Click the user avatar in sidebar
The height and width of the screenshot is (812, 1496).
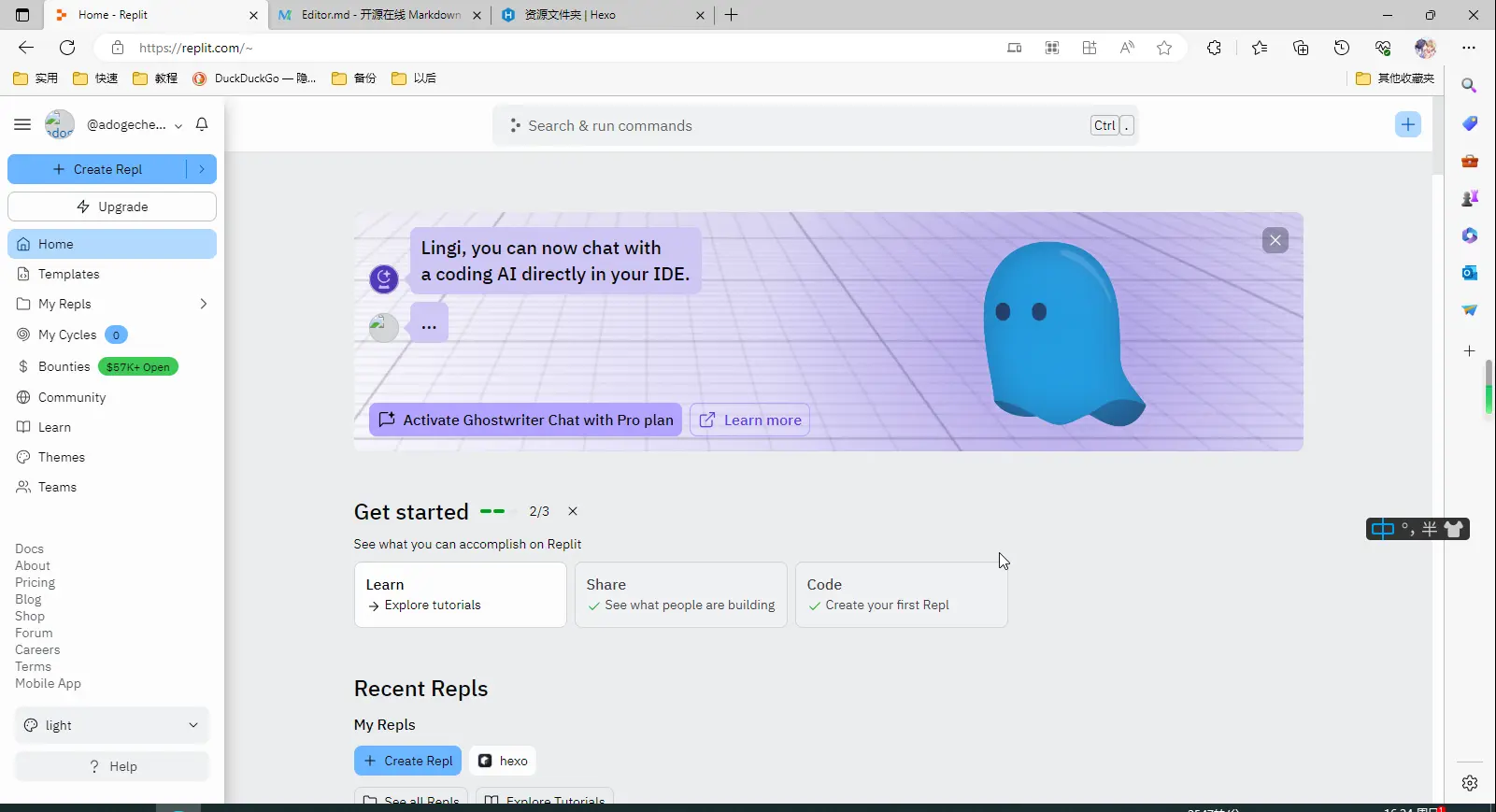point(60,124)
